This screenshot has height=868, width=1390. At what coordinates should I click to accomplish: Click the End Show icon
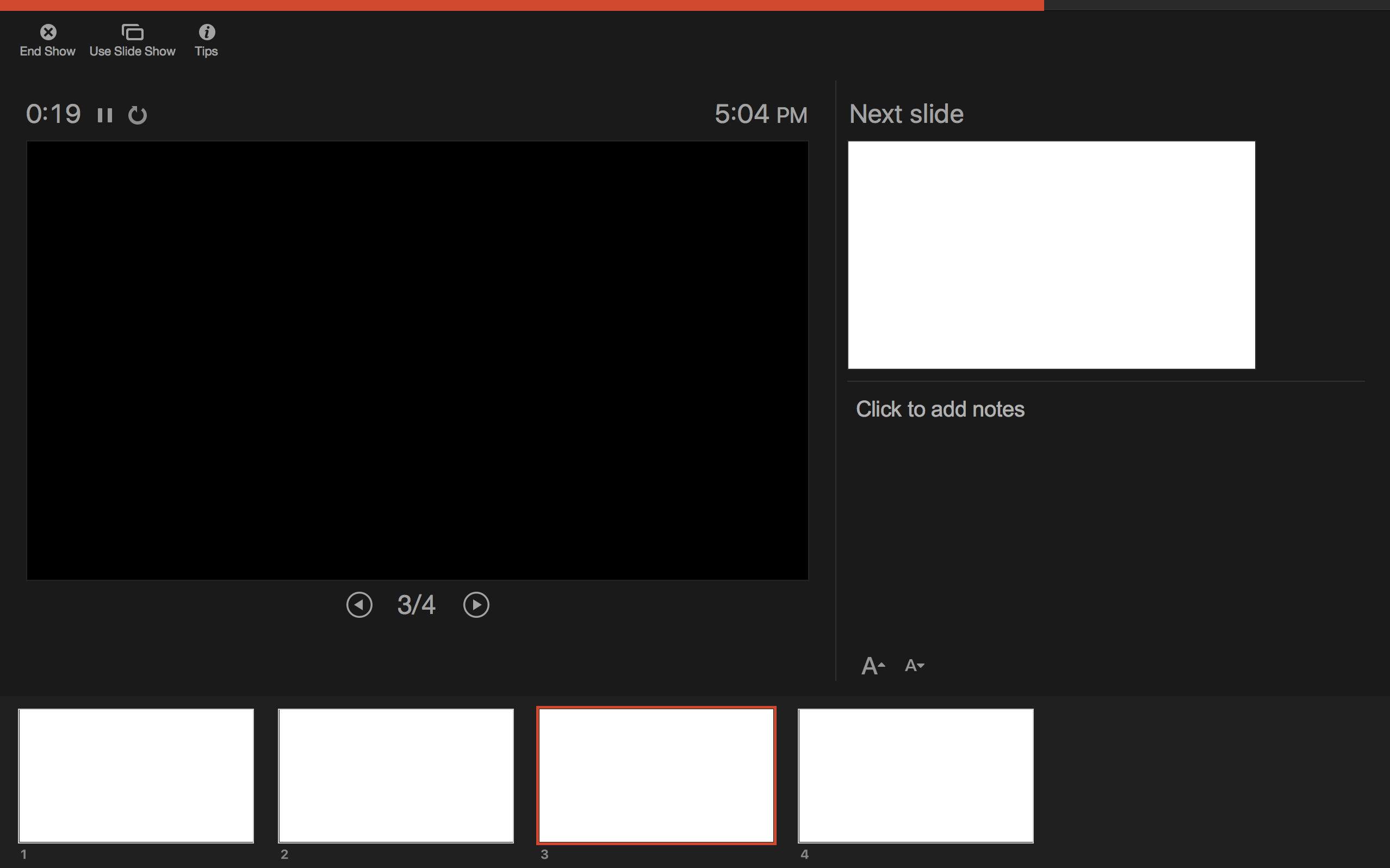point(48,32)
